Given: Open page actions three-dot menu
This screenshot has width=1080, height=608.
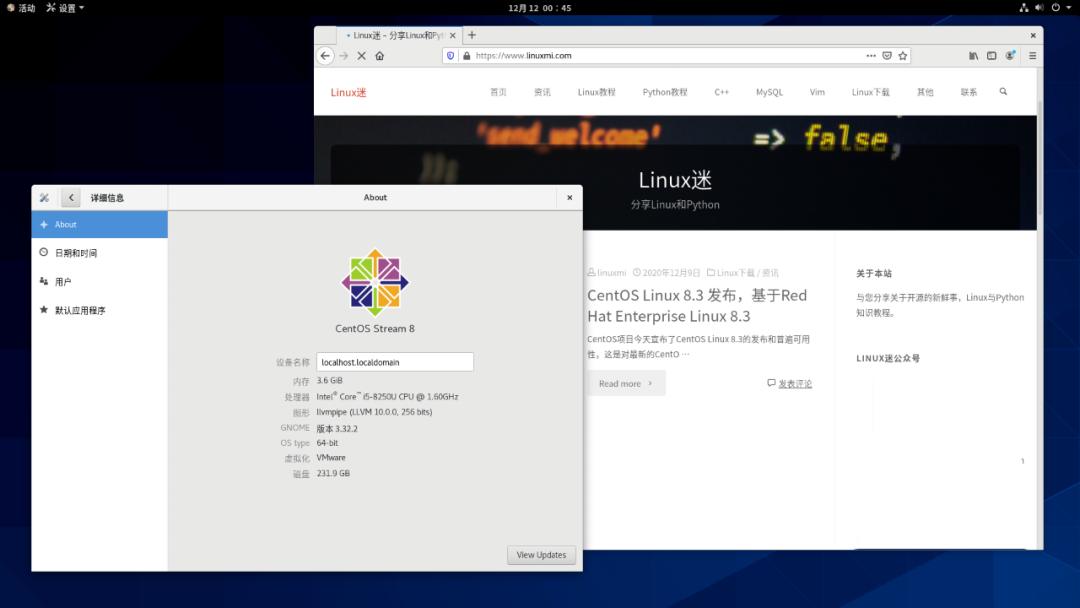Looking at the screenshot, I should 871,56.
